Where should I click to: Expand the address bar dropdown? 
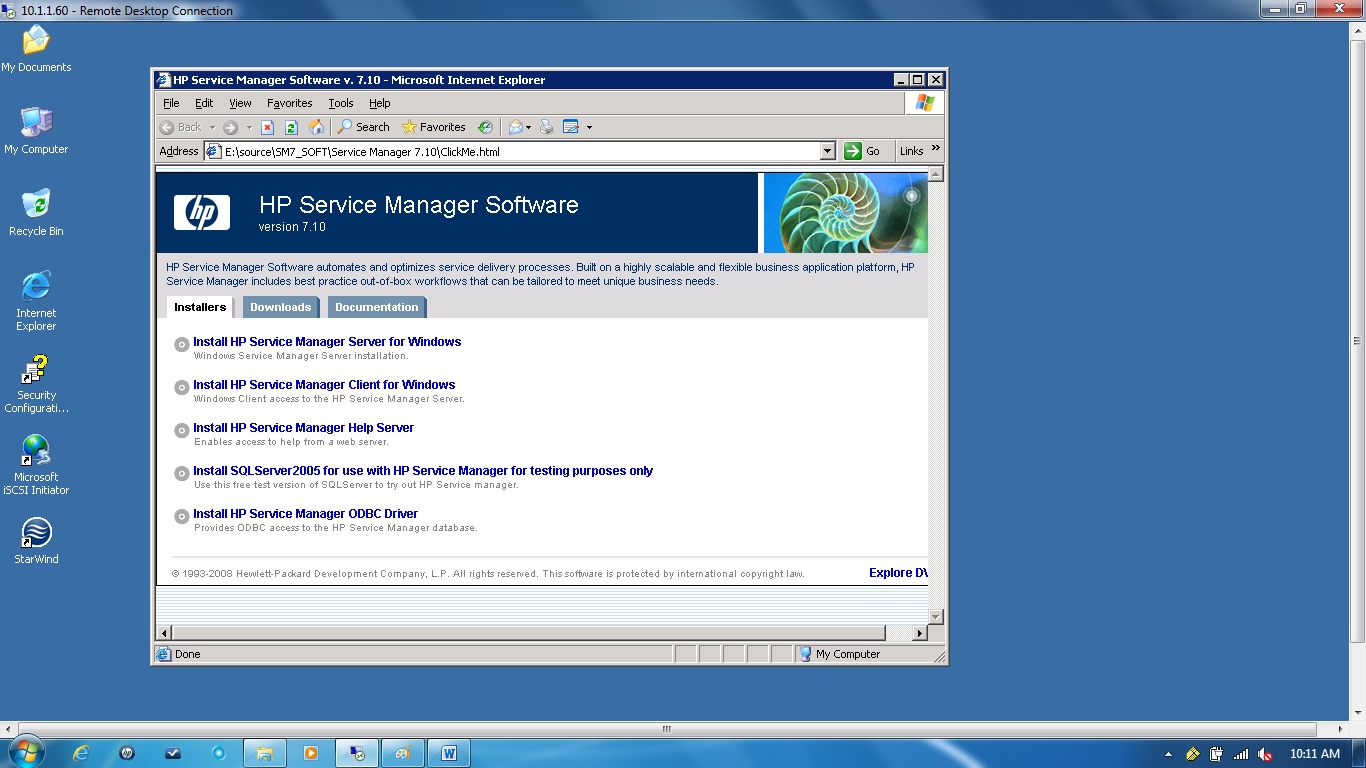pyautogui.click(x=827, y=151)
